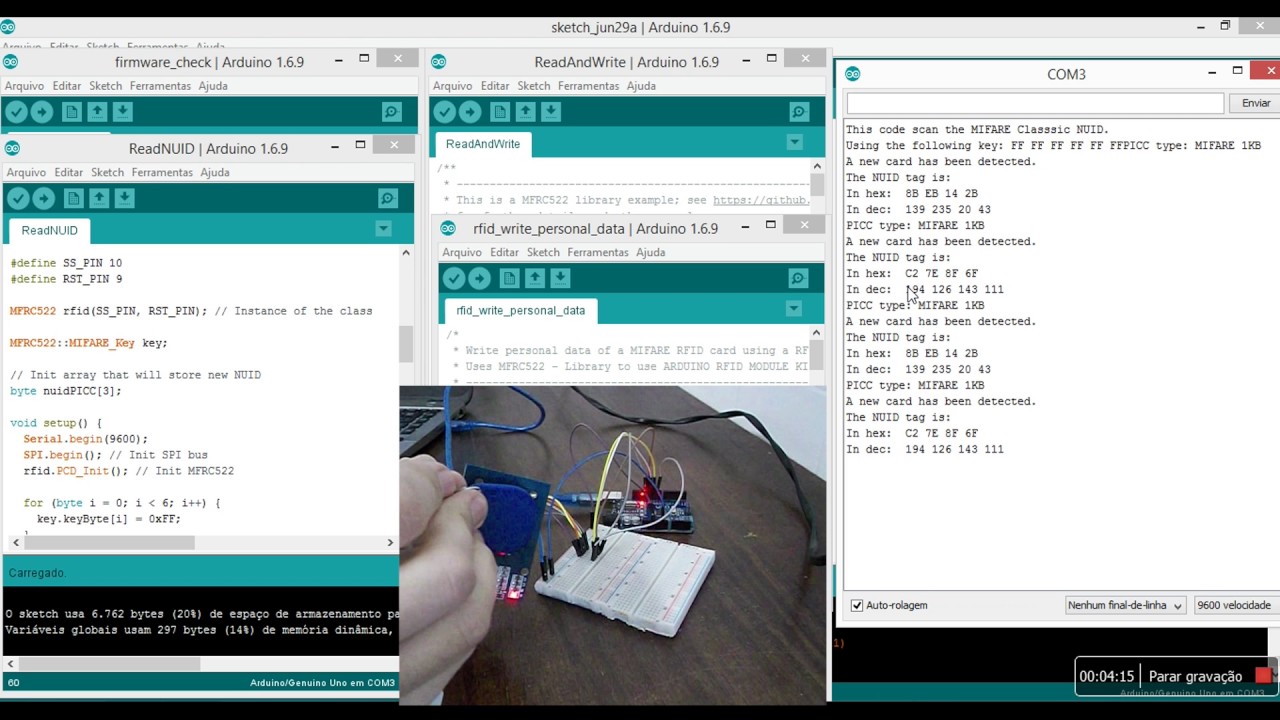Open Arquivo menu in rfid_write_personal_data window

click(x=462, y=252)
